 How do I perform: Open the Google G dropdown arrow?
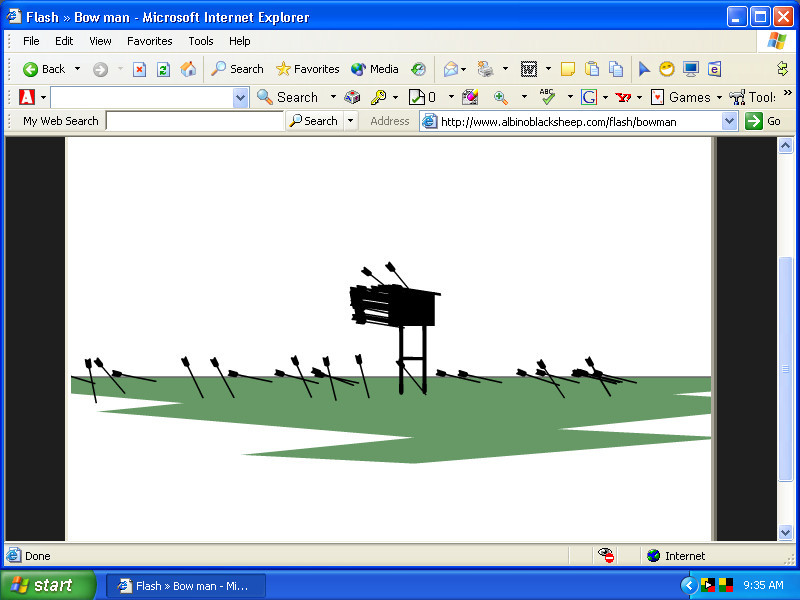(x=605, y=97)
